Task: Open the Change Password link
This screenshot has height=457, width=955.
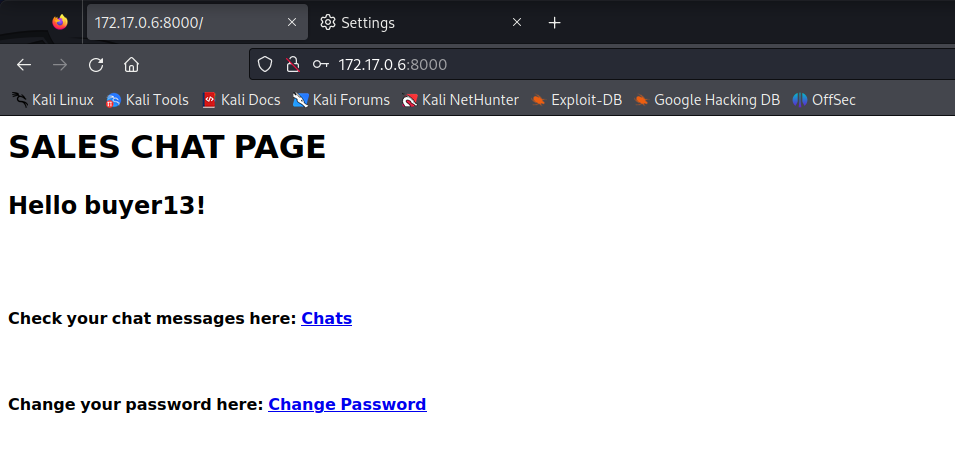Action: (x=347, y=405)
